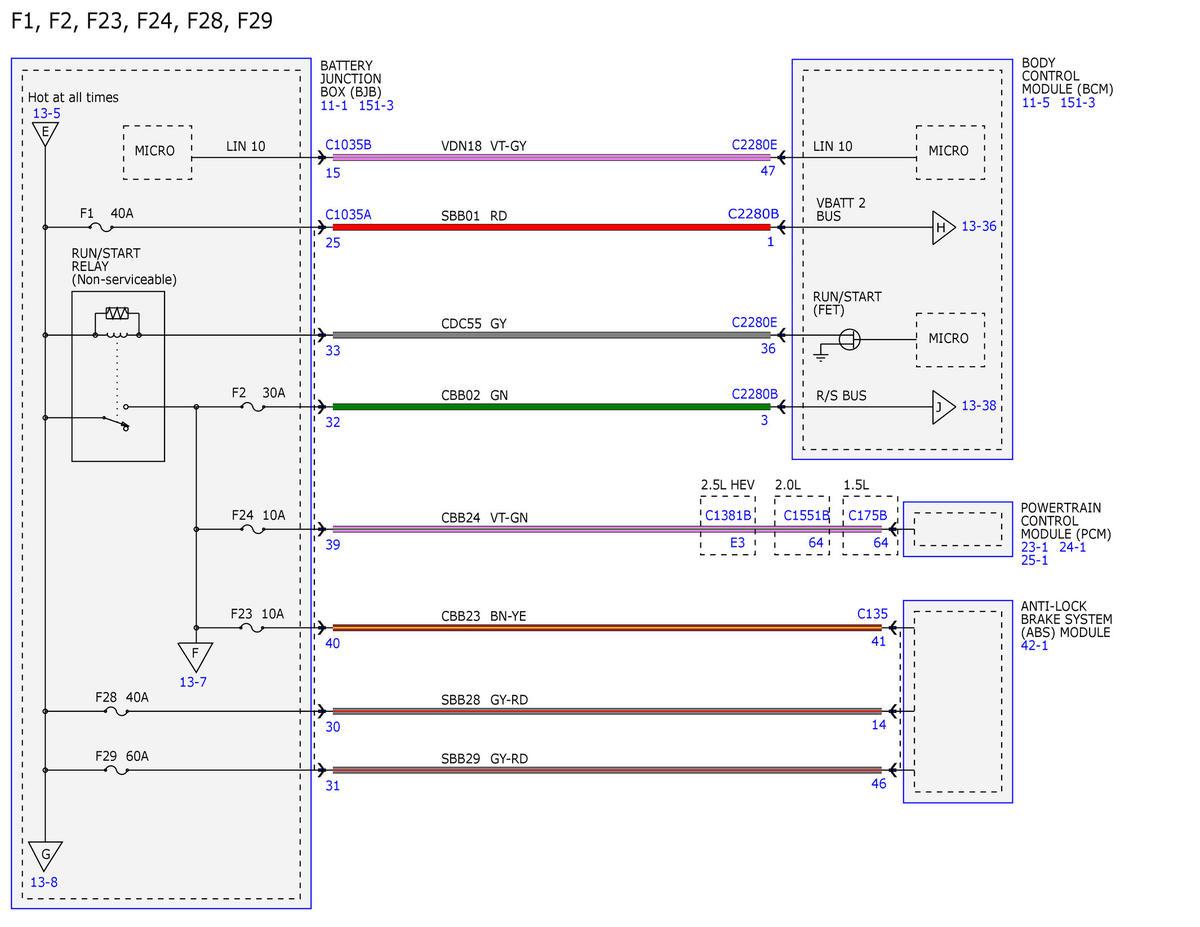Open the 23-1 link under Powertrain Control Module

pyautogui.click(x=1036, y=547)
